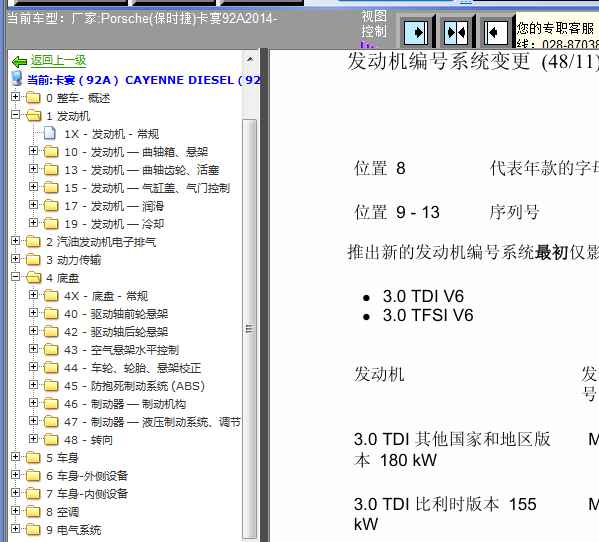599x542 pixels.
Task: Click the center-split view control button
Action: (x=456, y=32)
